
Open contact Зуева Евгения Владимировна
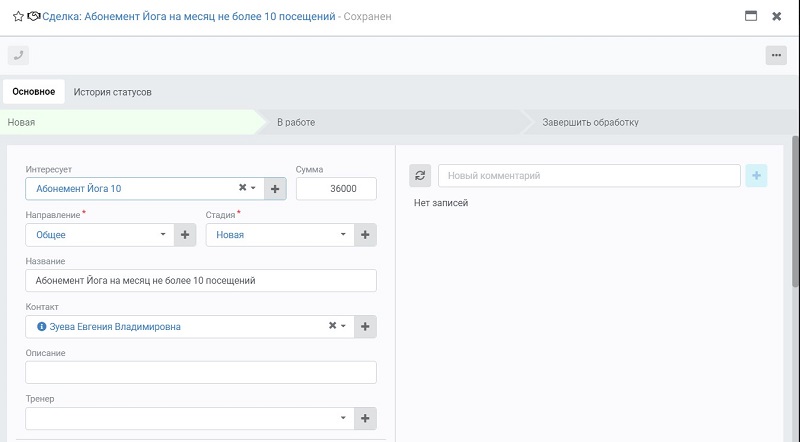point(115,327)
